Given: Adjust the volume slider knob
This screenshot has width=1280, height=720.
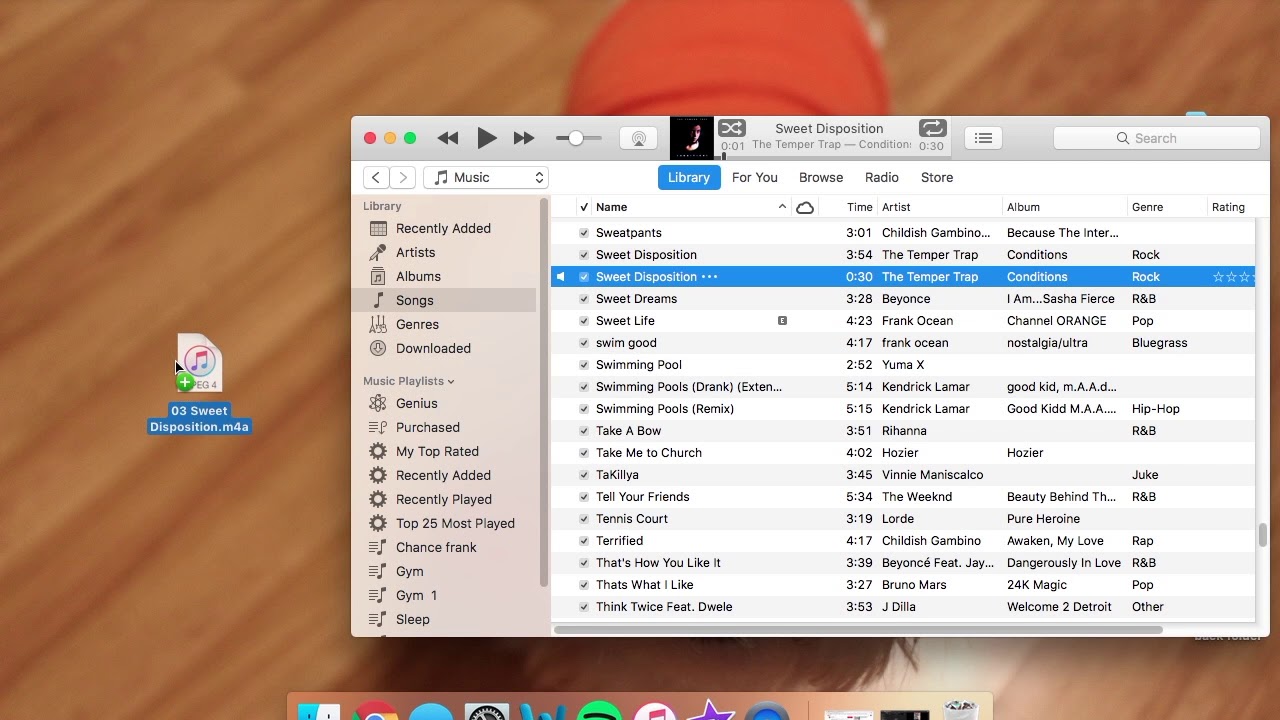Looking at the screenshot, I should coord(575,139).
